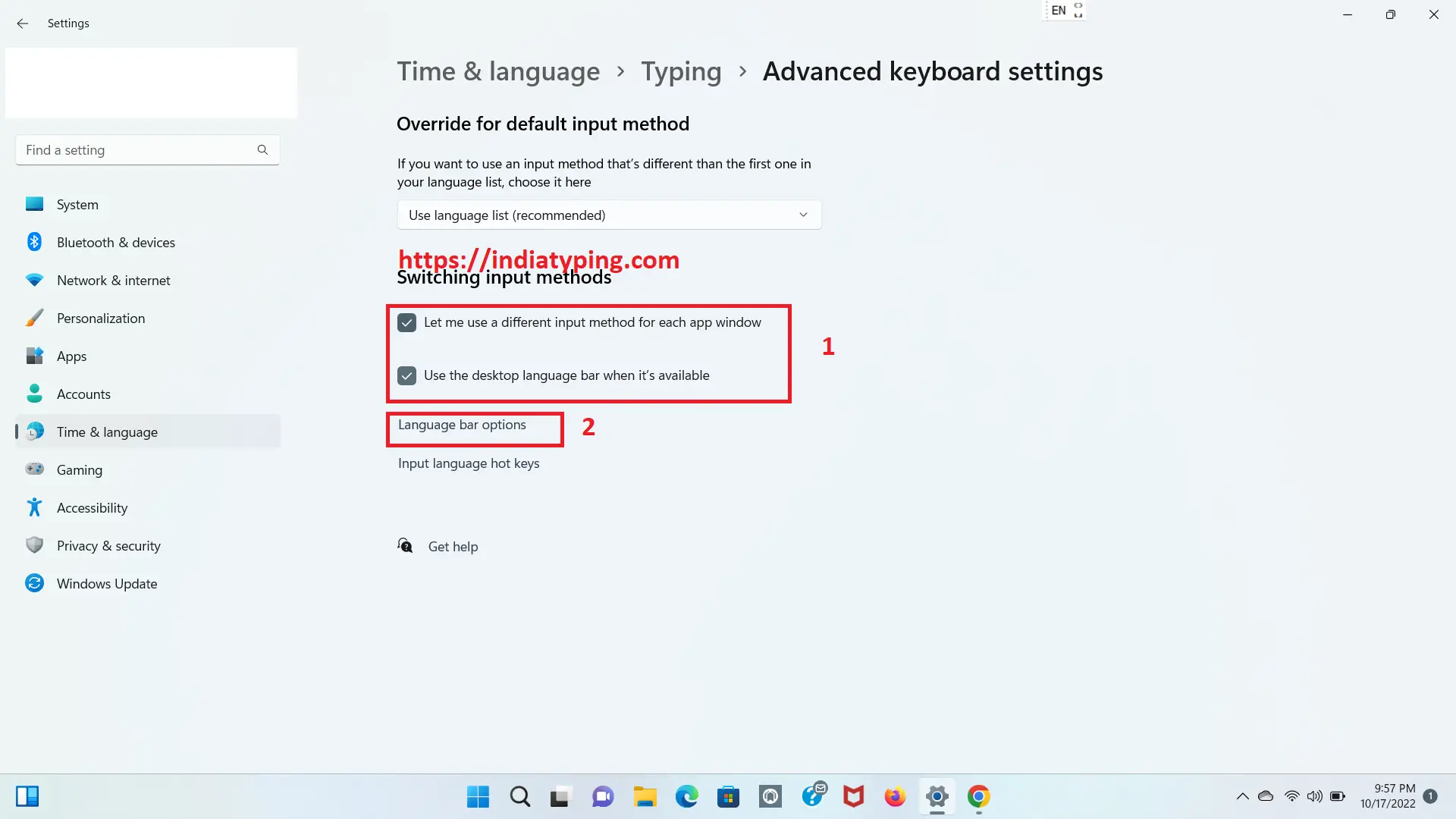
Task: Navigate back to Typing settings
Action: (x=681, y=70)
